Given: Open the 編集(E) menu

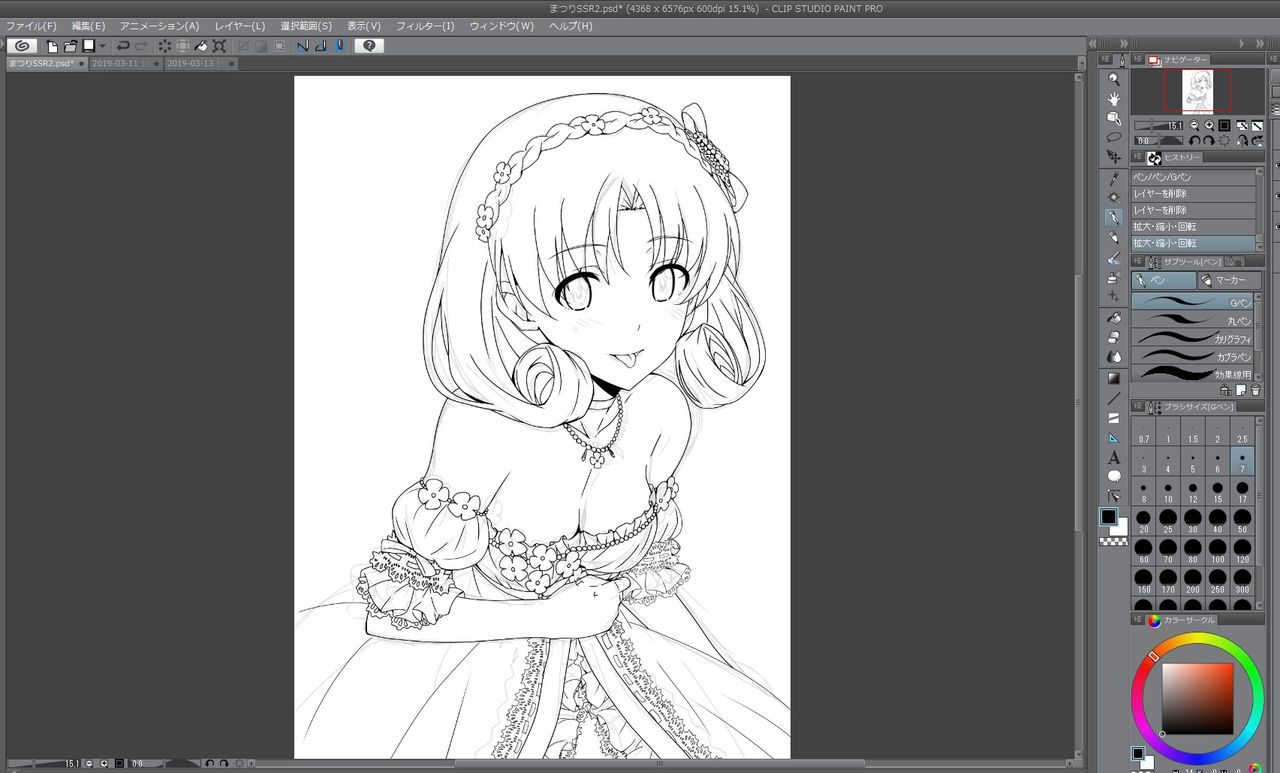Looking at the screenshot, I should [88, 26].
